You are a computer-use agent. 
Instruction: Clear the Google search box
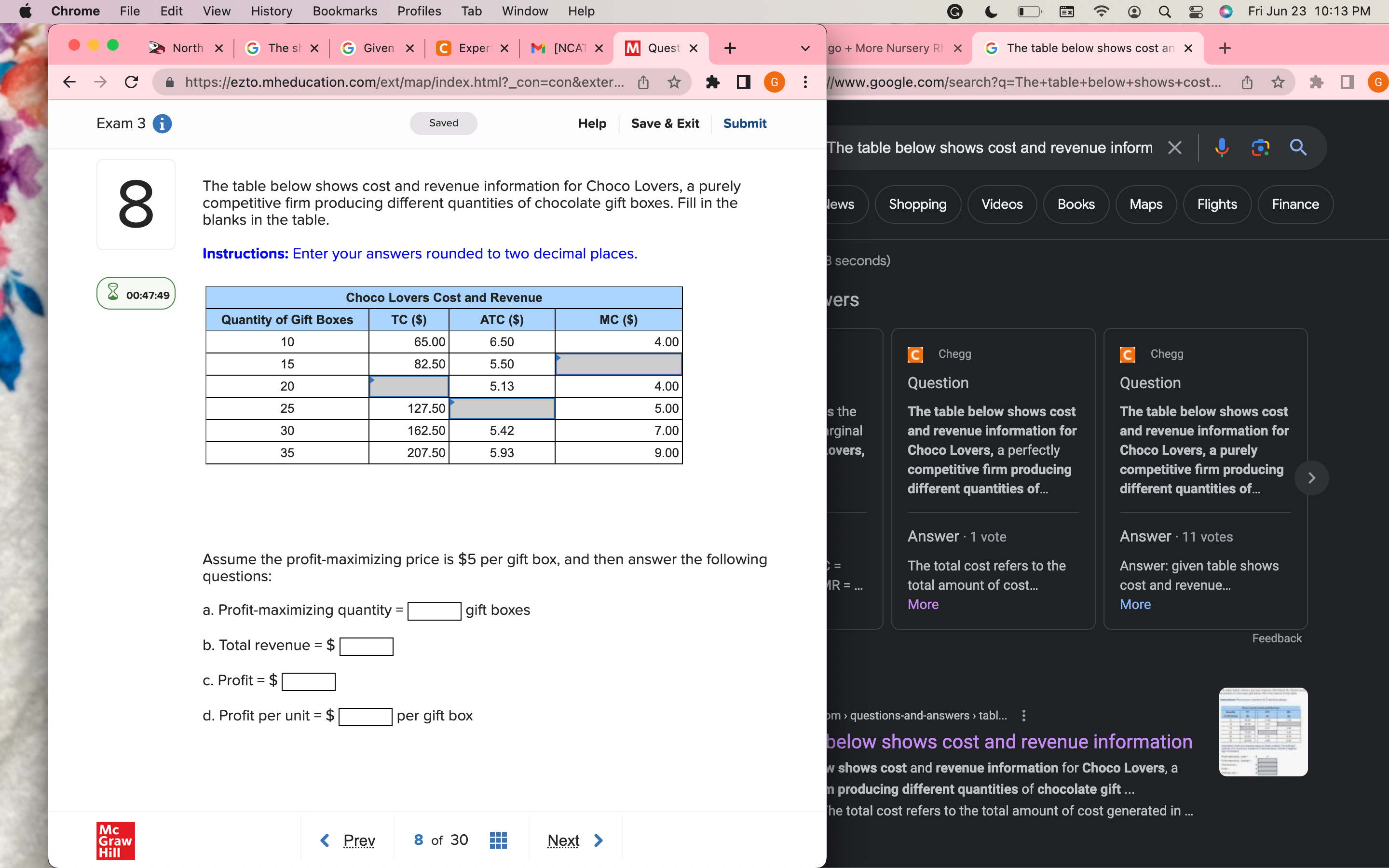(1175, 148)
